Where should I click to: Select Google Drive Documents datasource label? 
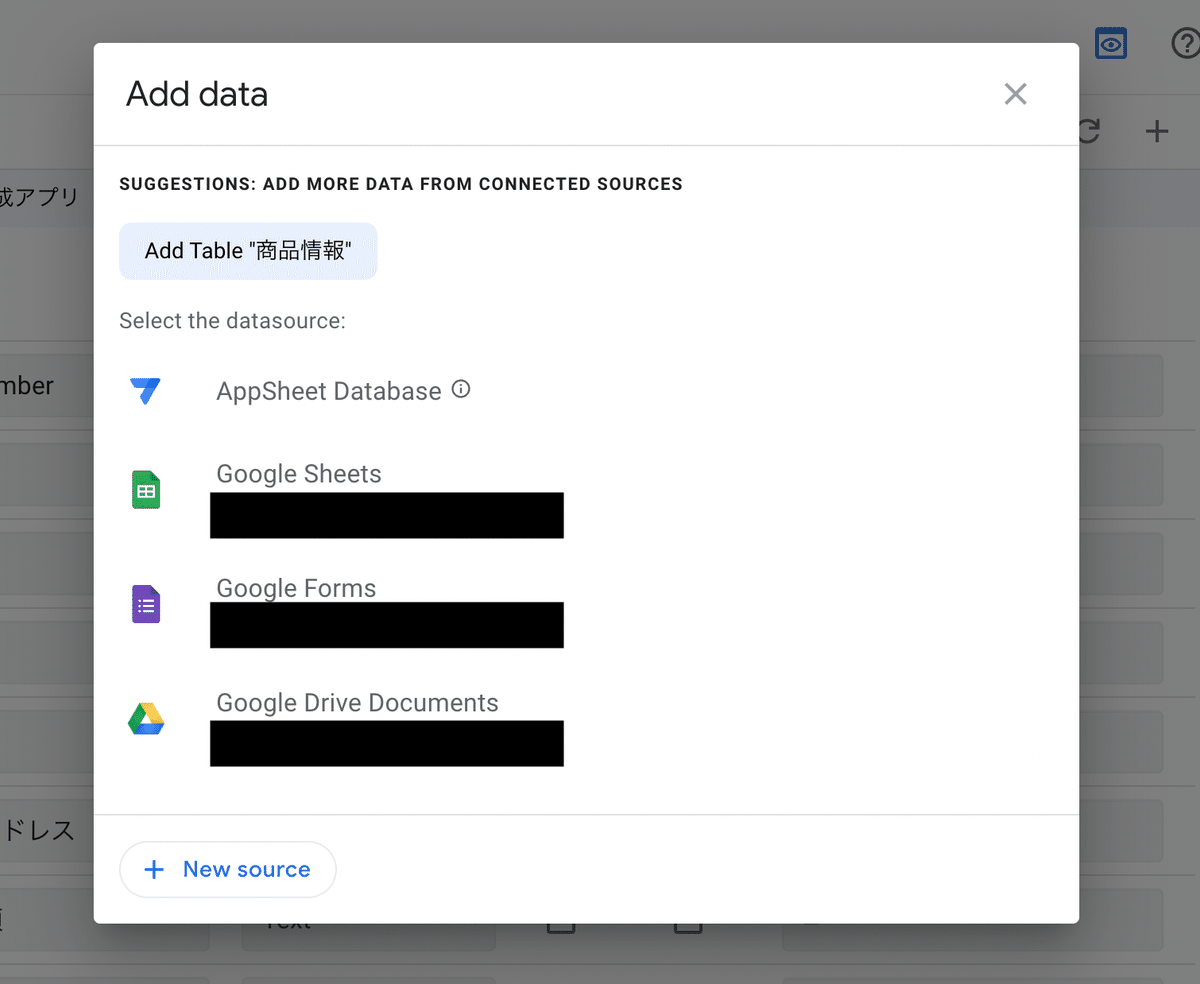tap(357, 703)
